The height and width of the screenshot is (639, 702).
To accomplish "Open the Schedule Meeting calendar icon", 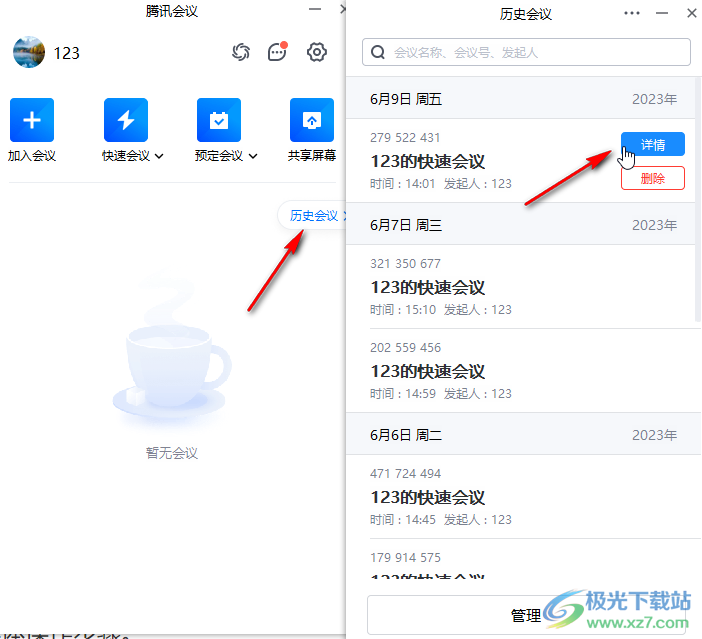I will coord(219,120).
